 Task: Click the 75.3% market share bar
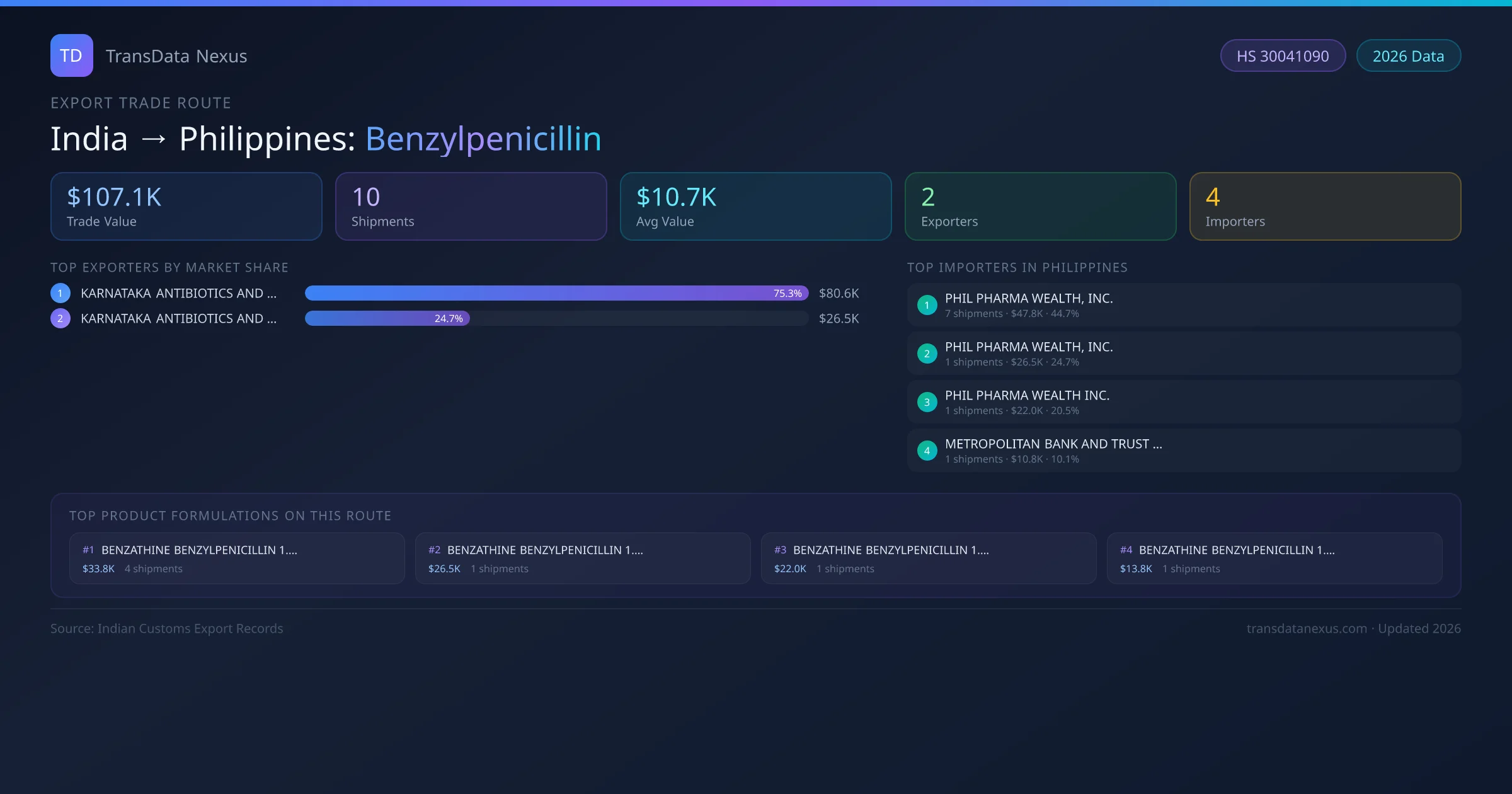556,293
